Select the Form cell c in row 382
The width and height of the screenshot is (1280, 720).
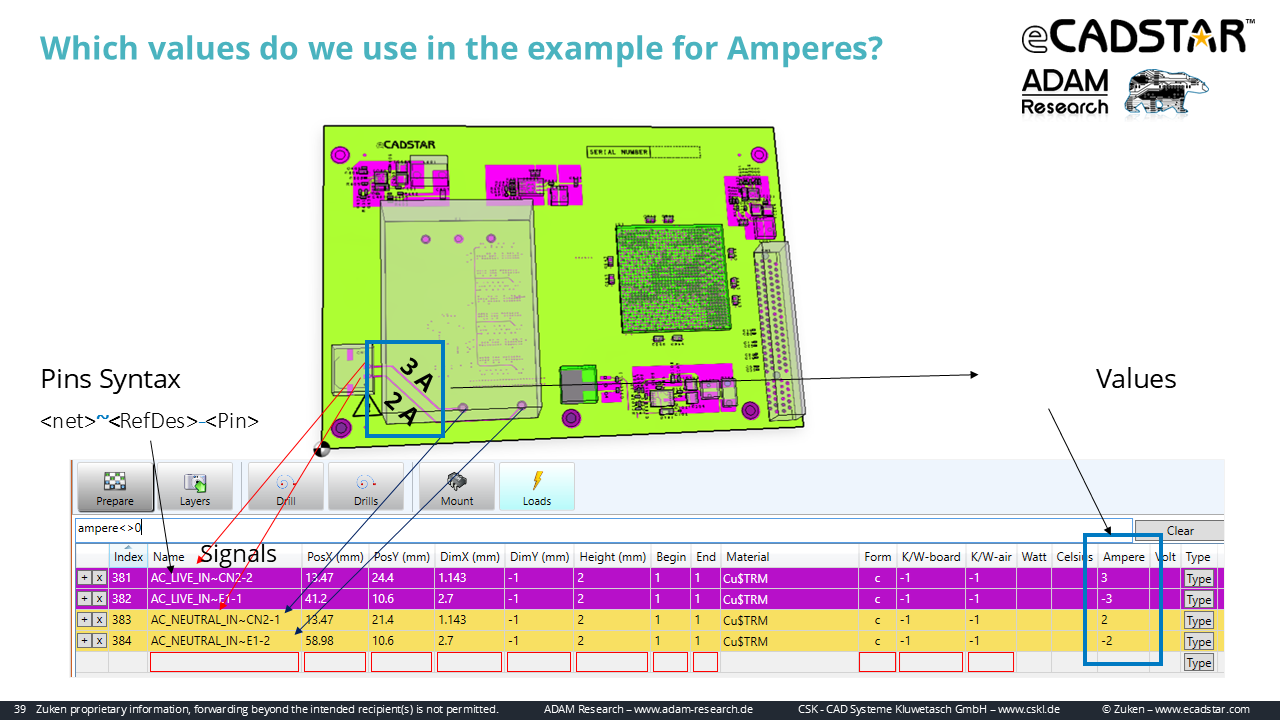click(x=878, y=599)
